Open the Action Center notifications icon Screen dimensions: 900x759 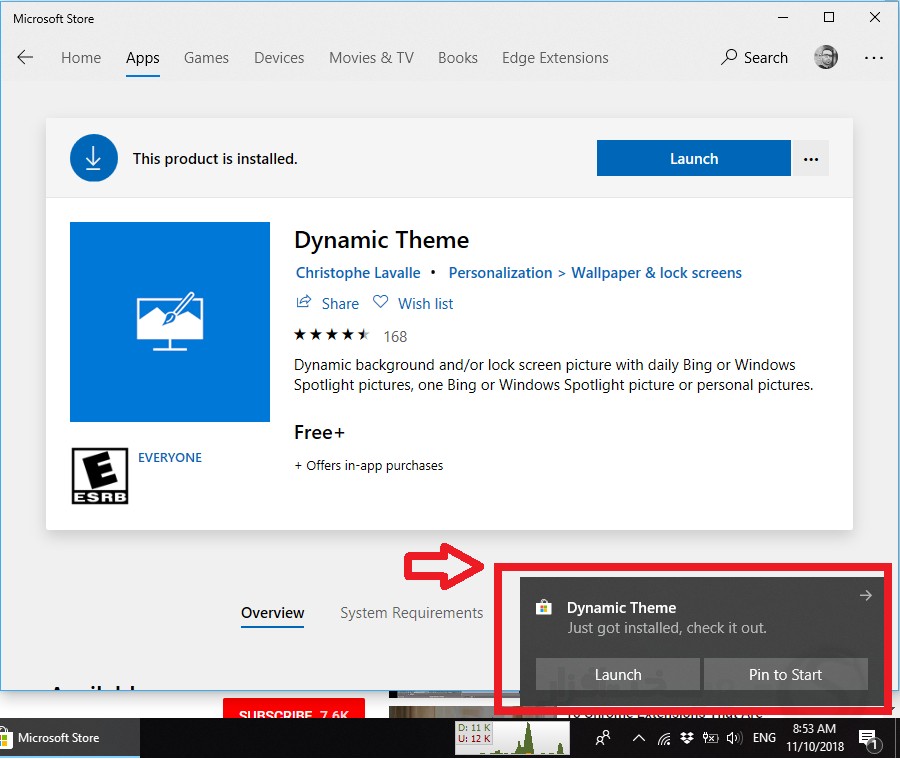click(868, 739)
